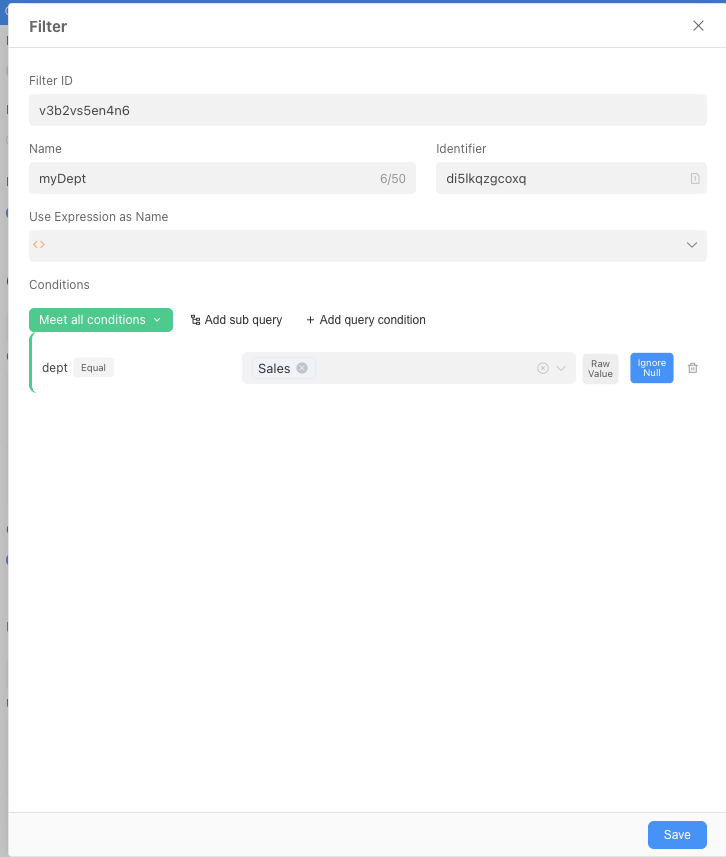
Task: Change the Equal operator on dept
Action: [x=93, y=368]
